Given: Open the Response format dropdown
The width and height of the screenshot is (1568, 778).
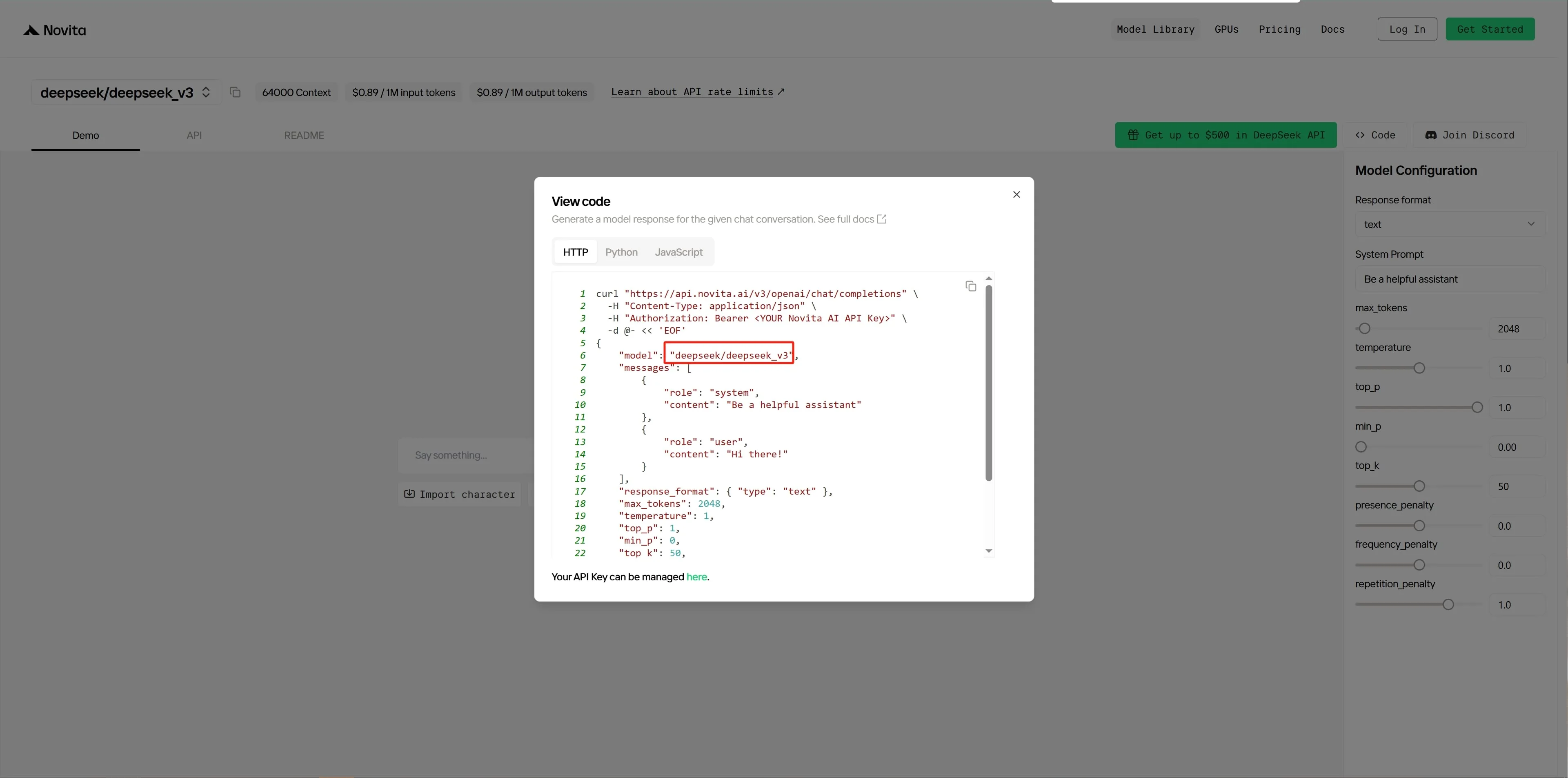Looking at the screenshot, I should point(1449,224).
